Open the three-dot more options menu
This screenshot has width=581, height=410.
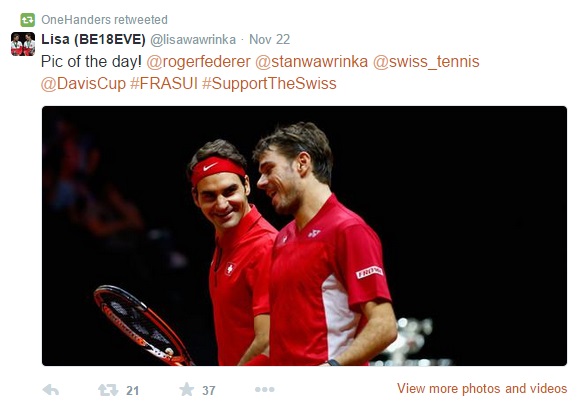(x=265, y=390)
